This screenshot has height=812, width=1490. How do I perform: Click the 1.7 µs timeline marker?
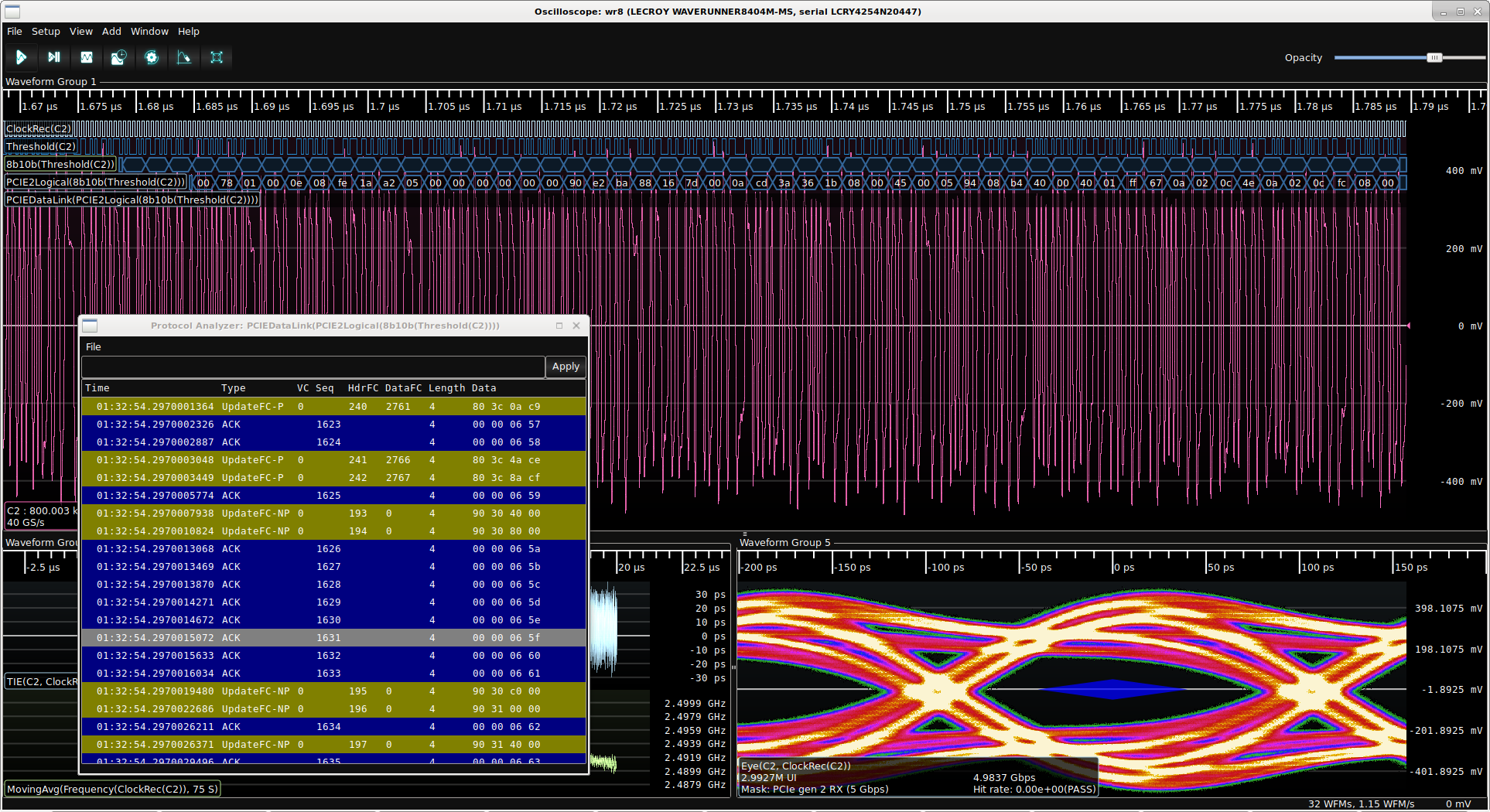point(385,107)
